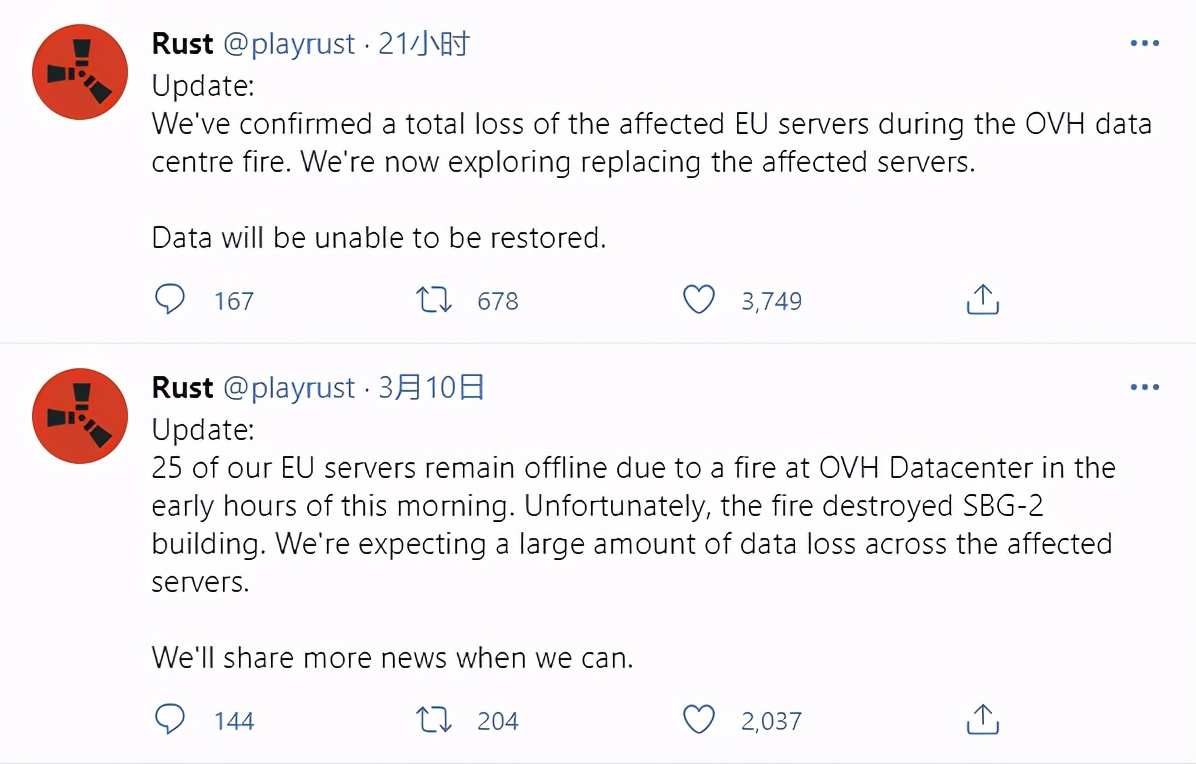Share the March 10 tweet
Viewport: 1196px width, 764px height.
(x=982, y=719)
